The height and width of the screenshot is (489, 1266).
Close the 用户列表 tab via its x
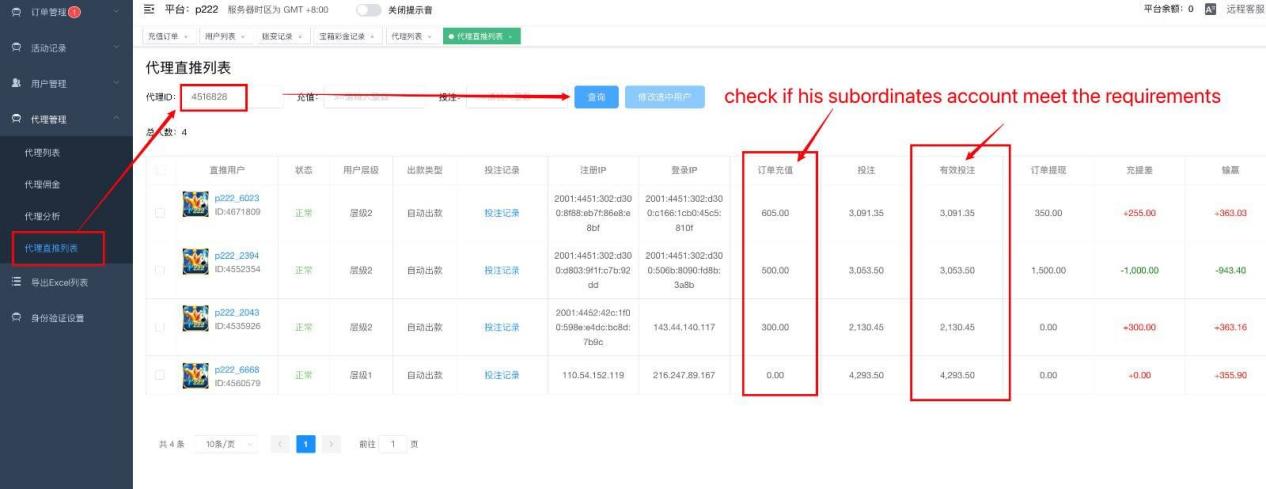point(245,36)
